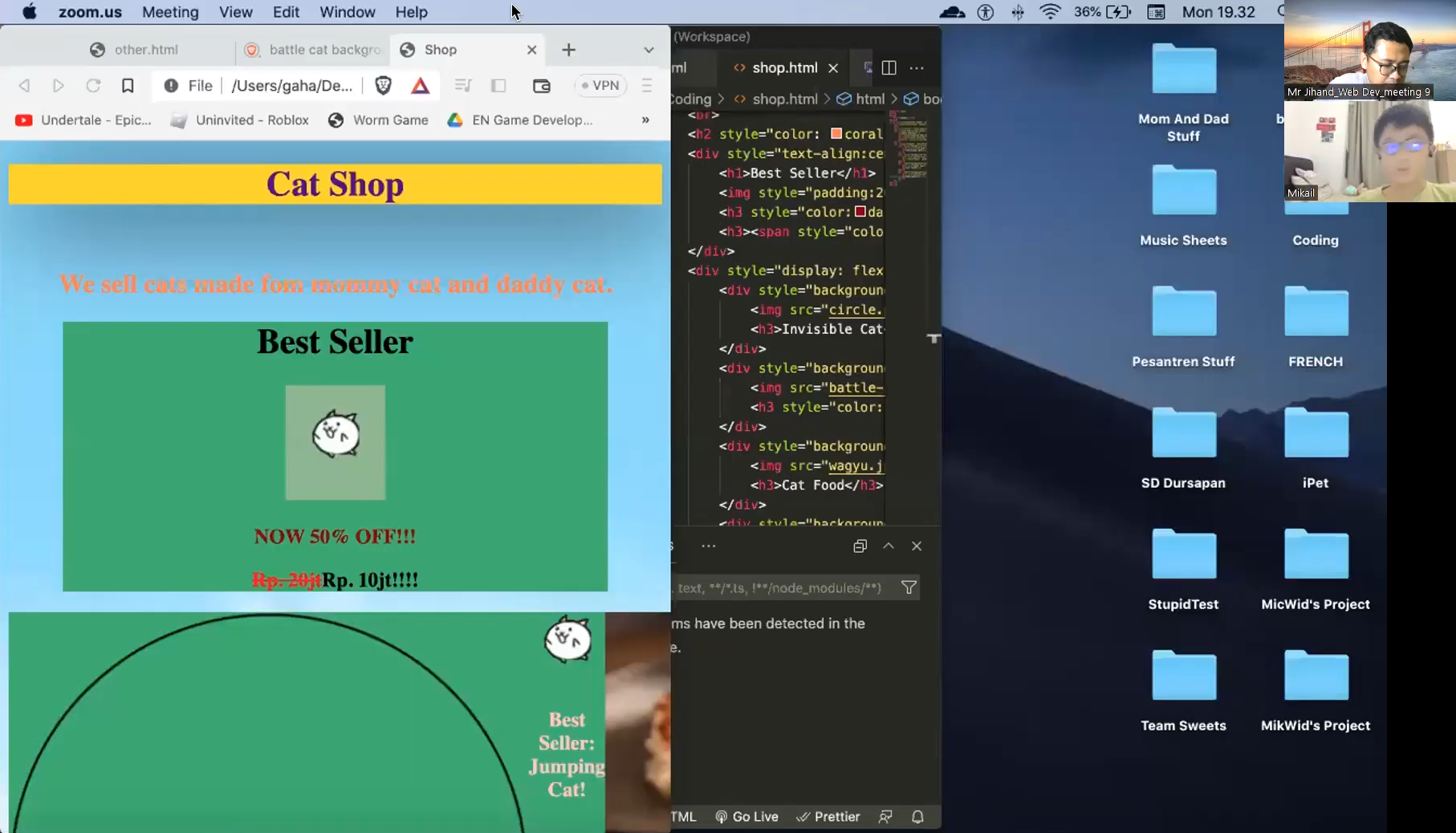
Task: Click the Coding breadcrumb folder
Action: tap(692, 99)
